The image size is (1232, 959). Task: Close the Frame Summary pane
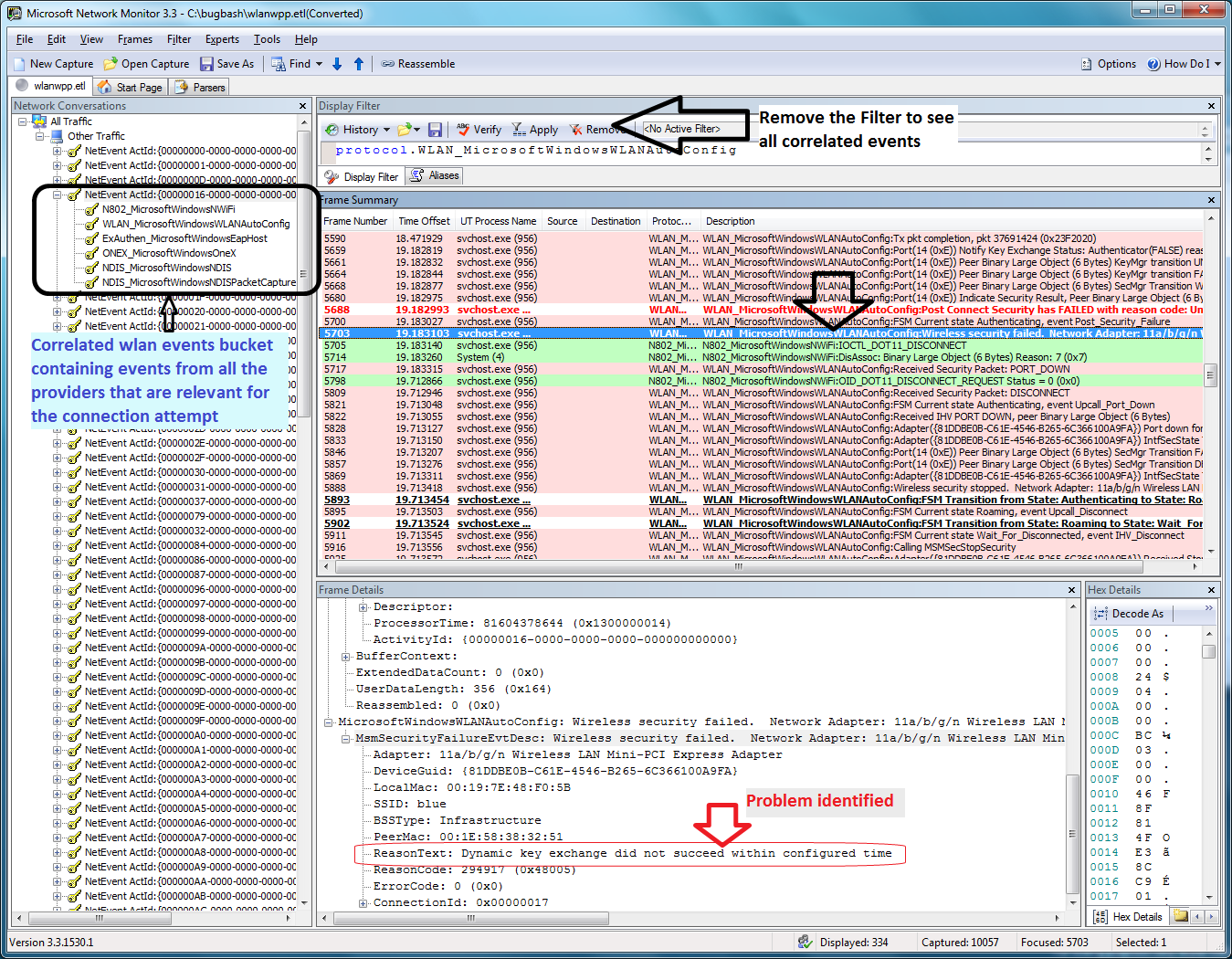[1212, 200]
